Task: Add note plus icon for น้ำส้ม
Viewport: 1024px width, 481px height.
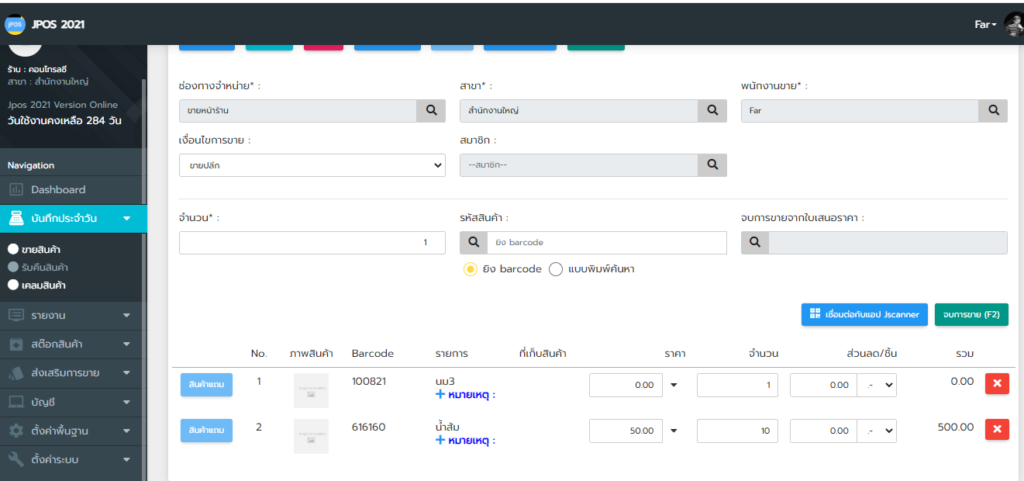Action: (x=440, y=440)
